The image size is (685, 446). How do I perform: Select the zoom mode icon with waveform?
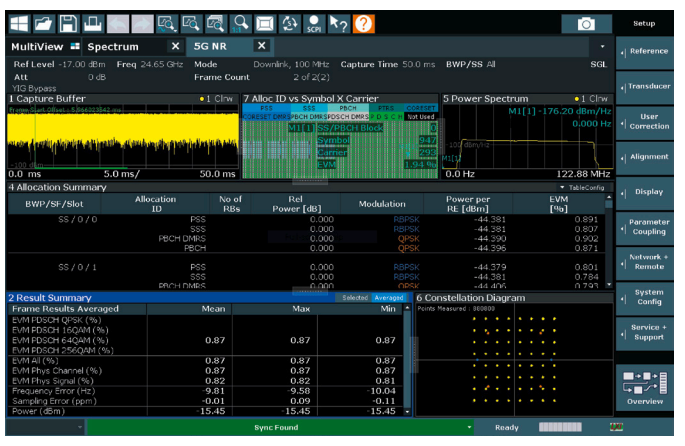[x=167, y=23]
